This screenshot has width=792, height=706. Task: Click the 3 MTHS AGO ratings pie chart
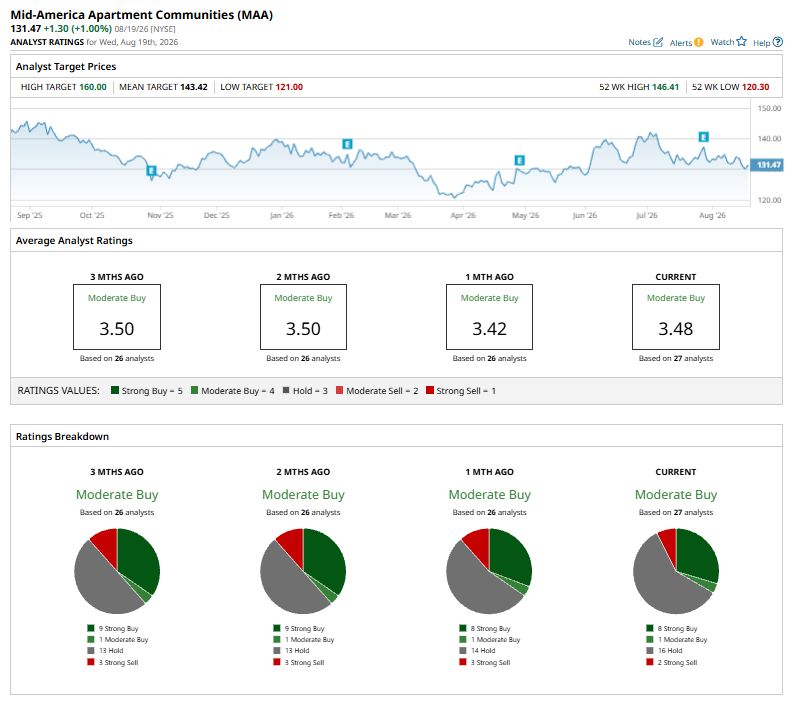point(117,571)
